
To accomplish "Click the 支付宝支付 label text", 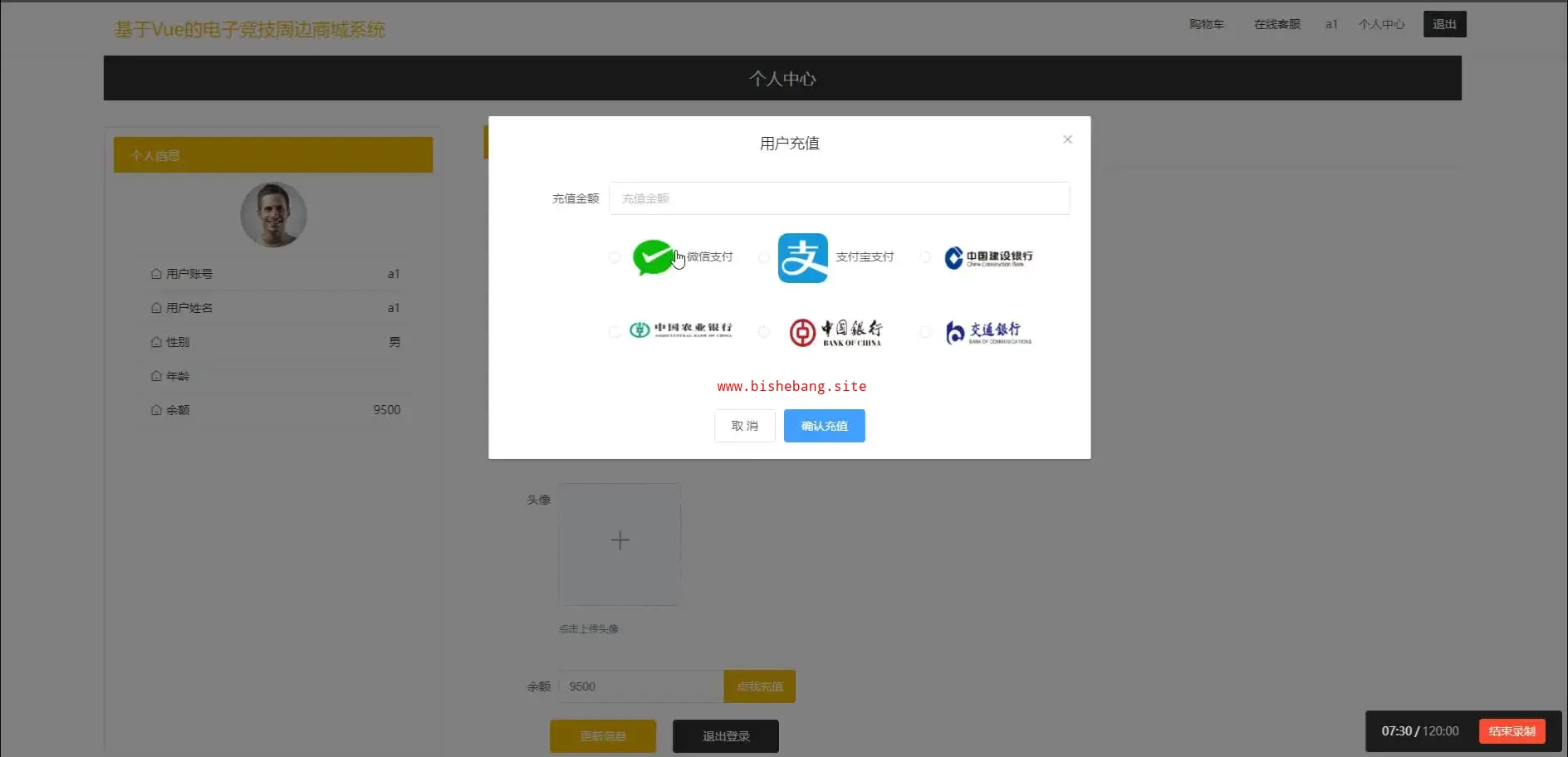I will point(865,257).
